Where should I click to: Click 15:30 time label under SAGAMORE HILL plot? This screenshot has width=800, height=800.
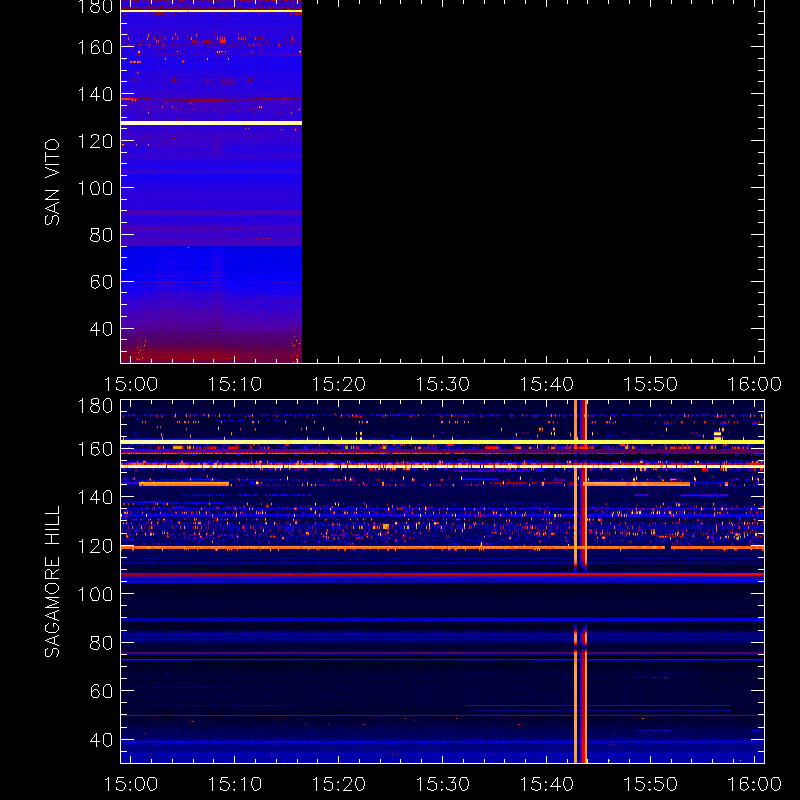pyautogui.click(x=443, y=784)
